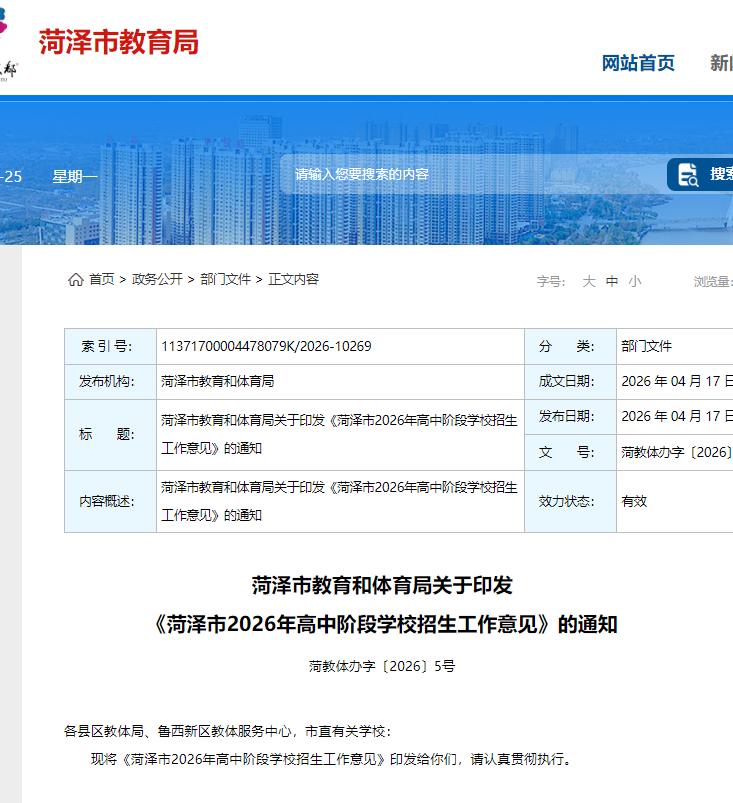The height and width of the screenshot is (803, 733).
Task: Click the 文号 label cell
Action: (570, 452)
